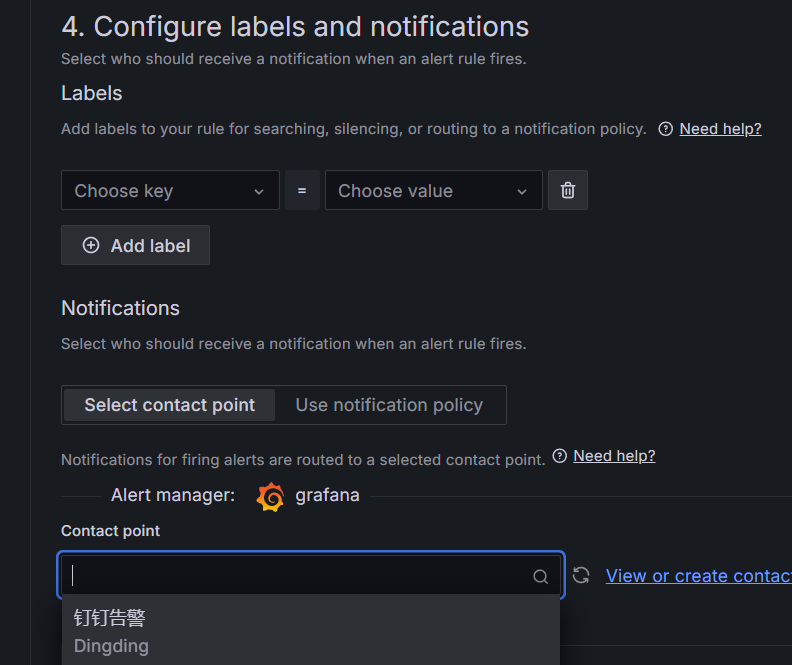The width and height of the screenshot is (792, 665).
Task: Open View or create contact points link
Action: coord(698,575)
